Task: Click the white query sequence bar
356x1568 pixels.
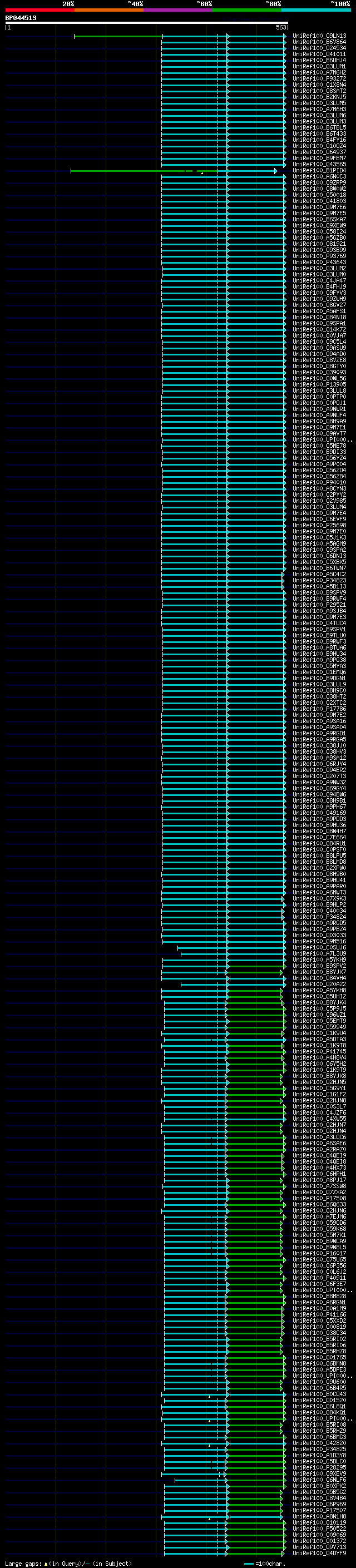Action: coord(147,23)
